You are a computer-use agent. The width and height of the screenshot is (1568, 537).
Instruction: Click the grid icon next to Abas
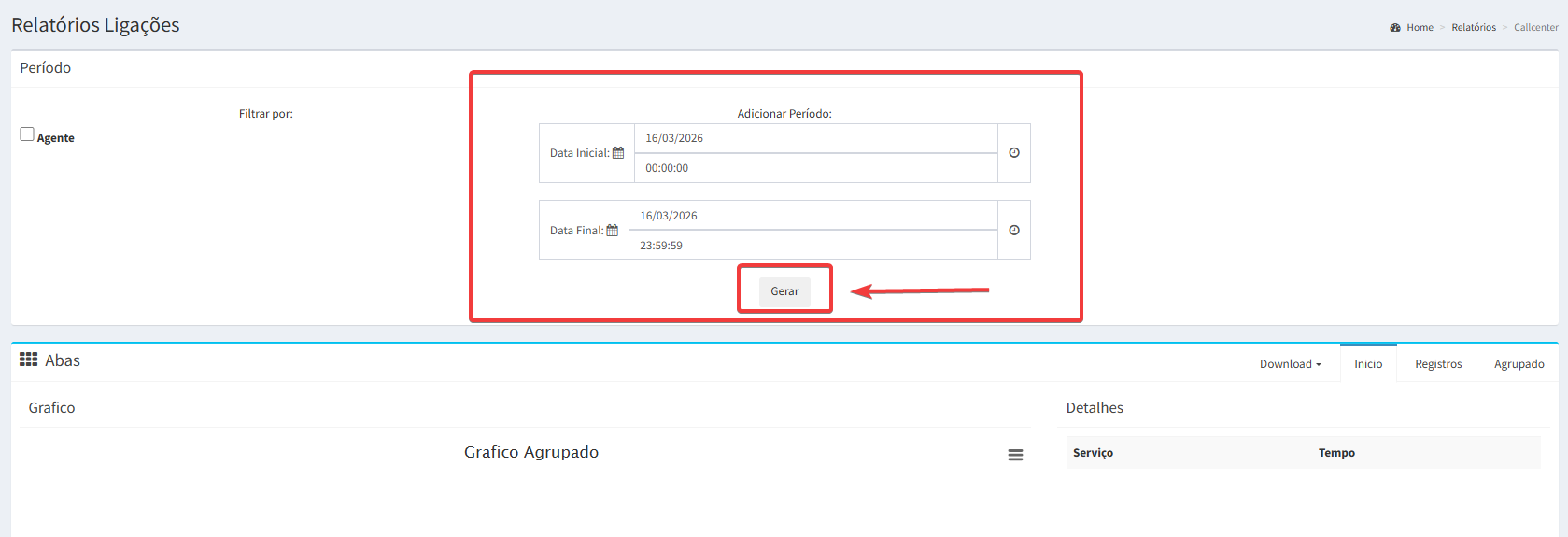point(29,360)
